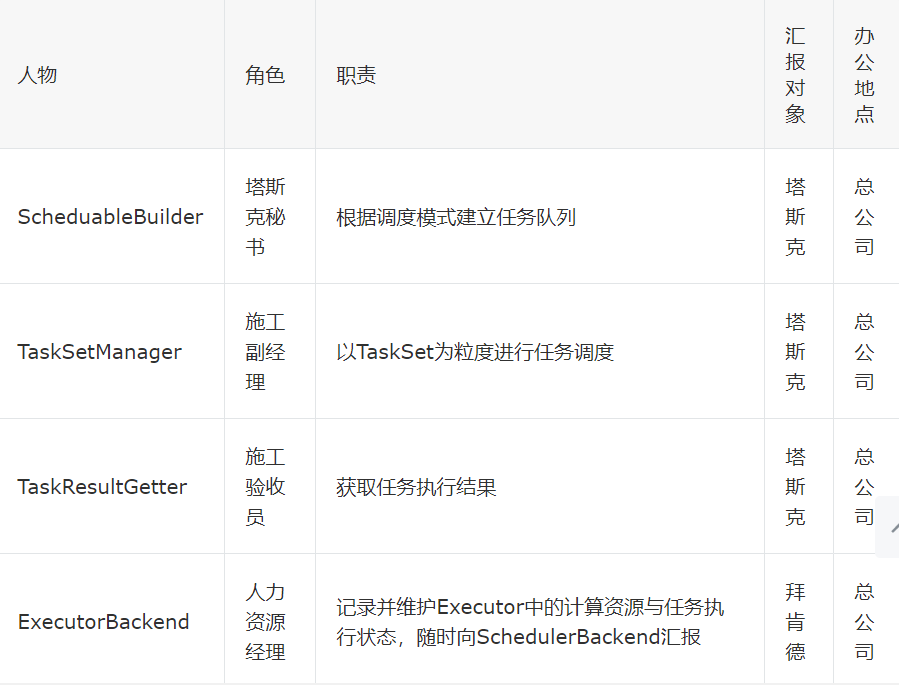Click the SchedulableBuilder name cell
The width and height of the screenshot is (899, 685).
tap(110, 217)
